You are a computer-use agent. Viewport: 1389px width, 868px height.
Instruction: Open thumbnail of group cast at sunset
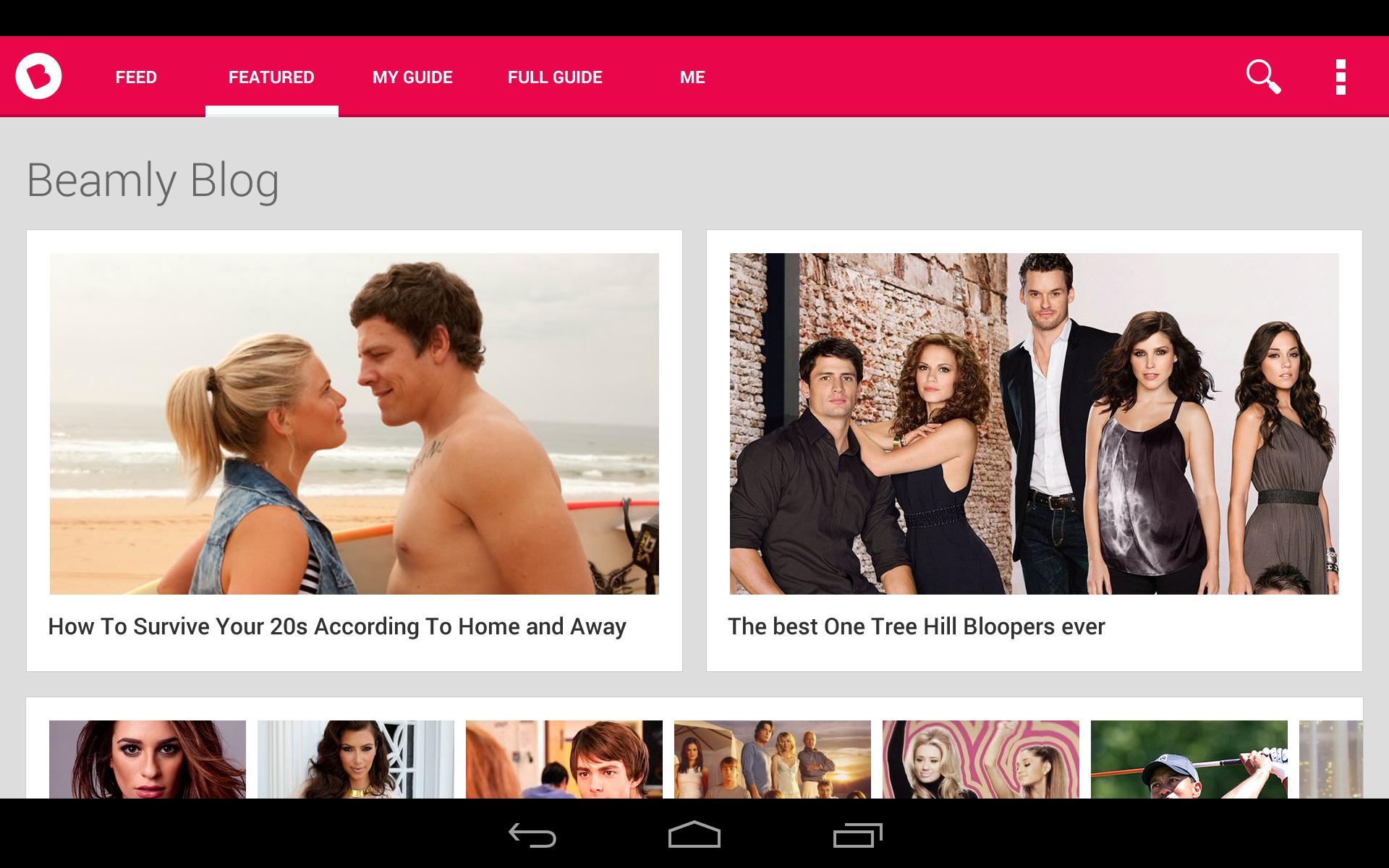pyautogui.click(x=773, y=759)
